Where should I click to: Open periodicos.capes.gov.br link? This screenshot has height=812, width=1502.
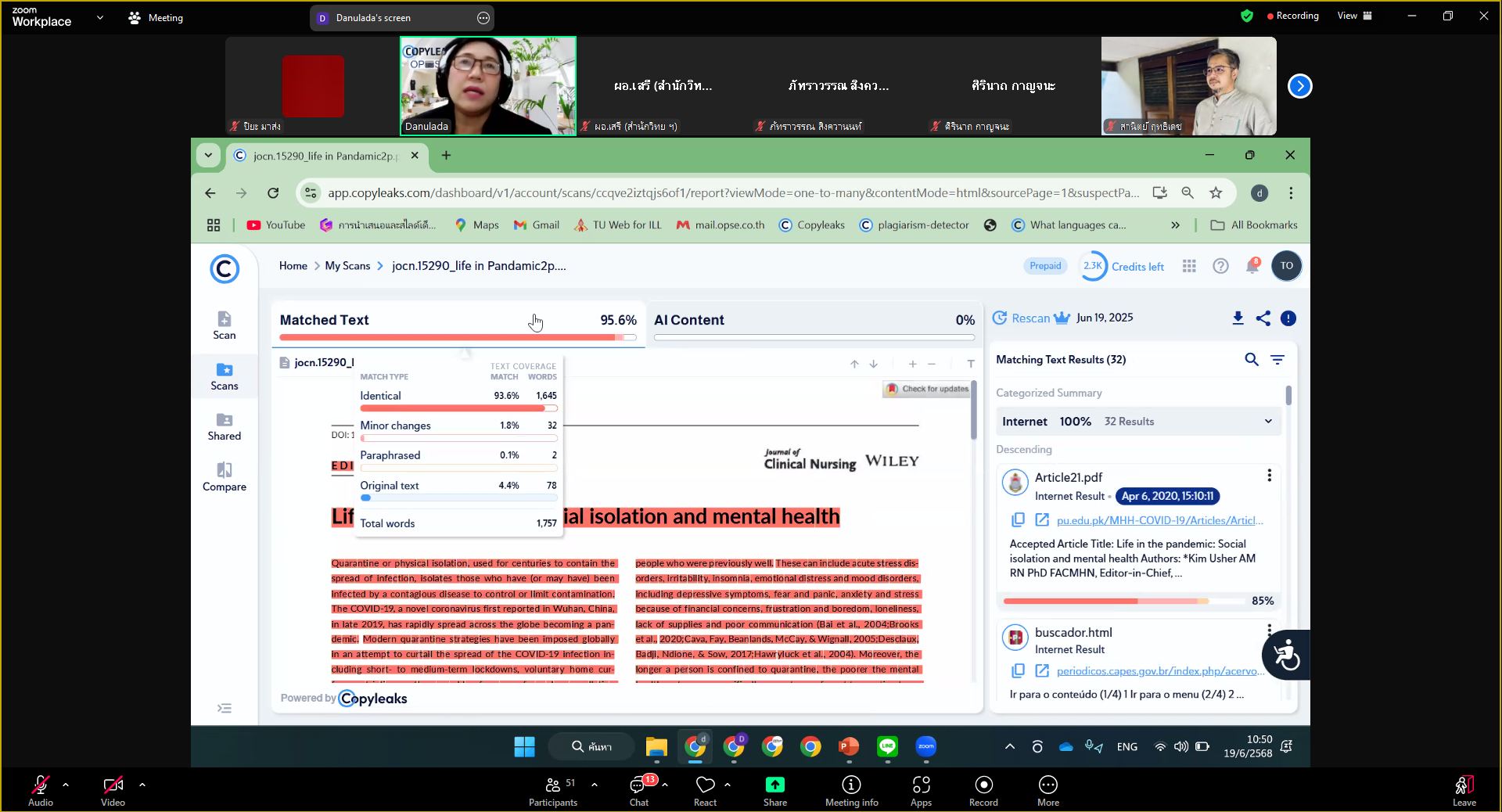(1159, 671)
